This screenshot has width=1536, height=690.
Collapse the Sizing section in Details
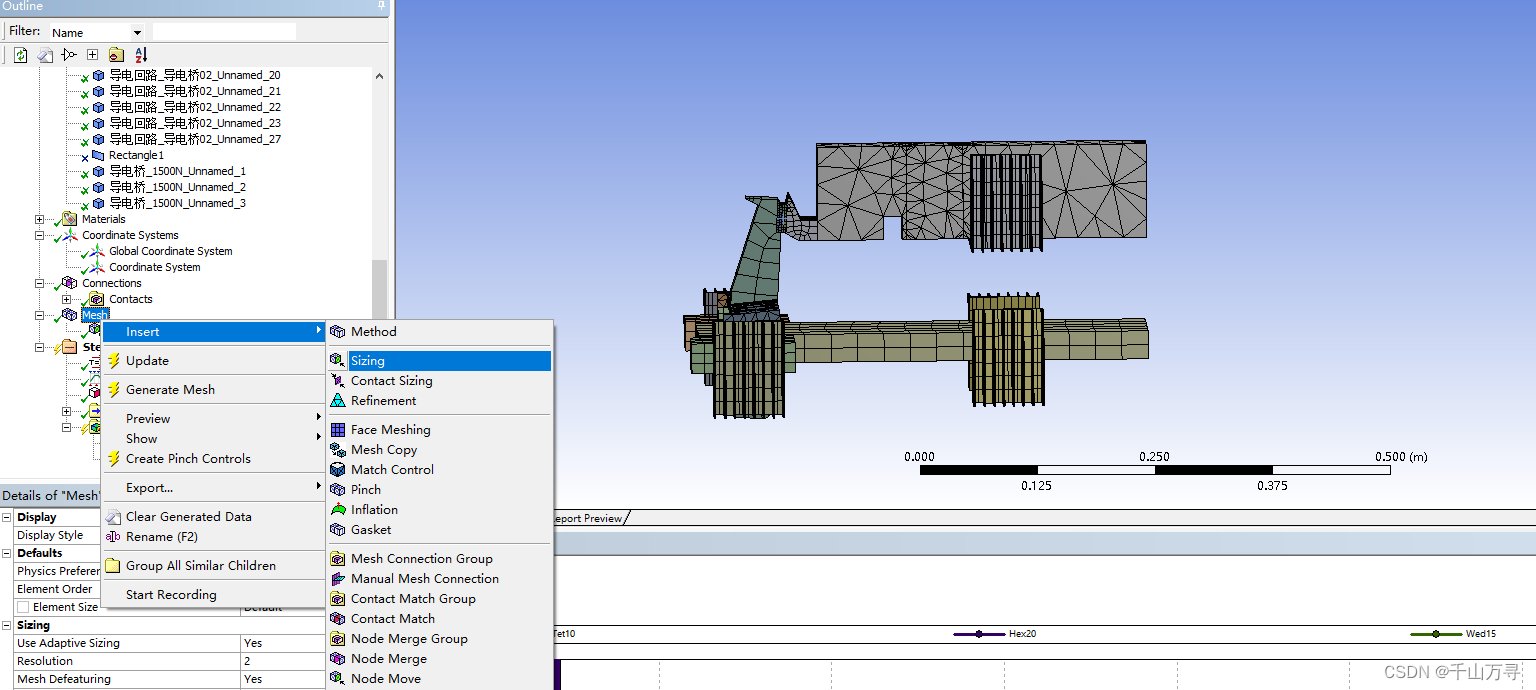click(7, 625)
